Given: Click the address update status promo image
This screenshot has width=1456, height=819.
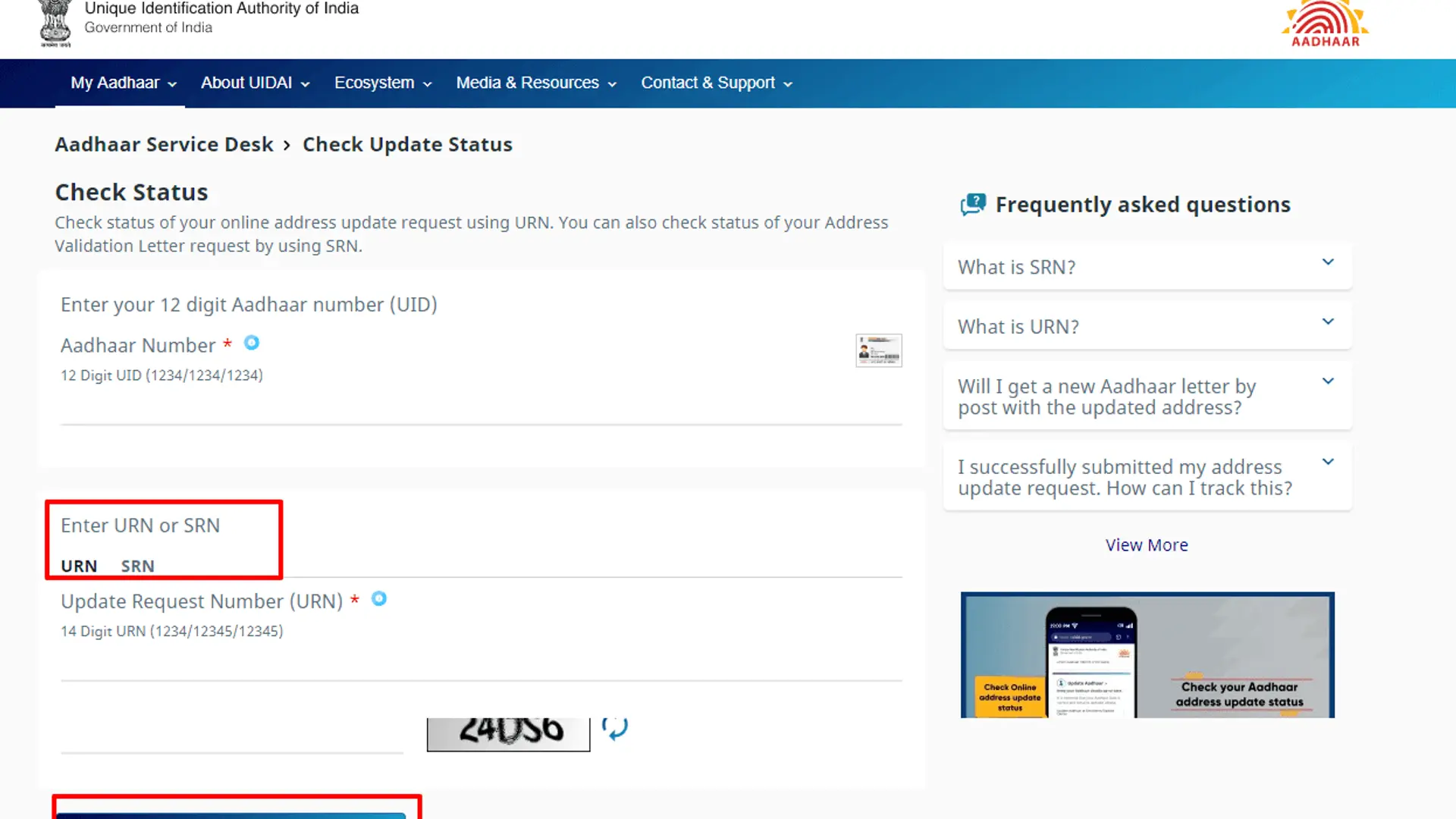Looking at the screenshot, I should coord(1147,654).
